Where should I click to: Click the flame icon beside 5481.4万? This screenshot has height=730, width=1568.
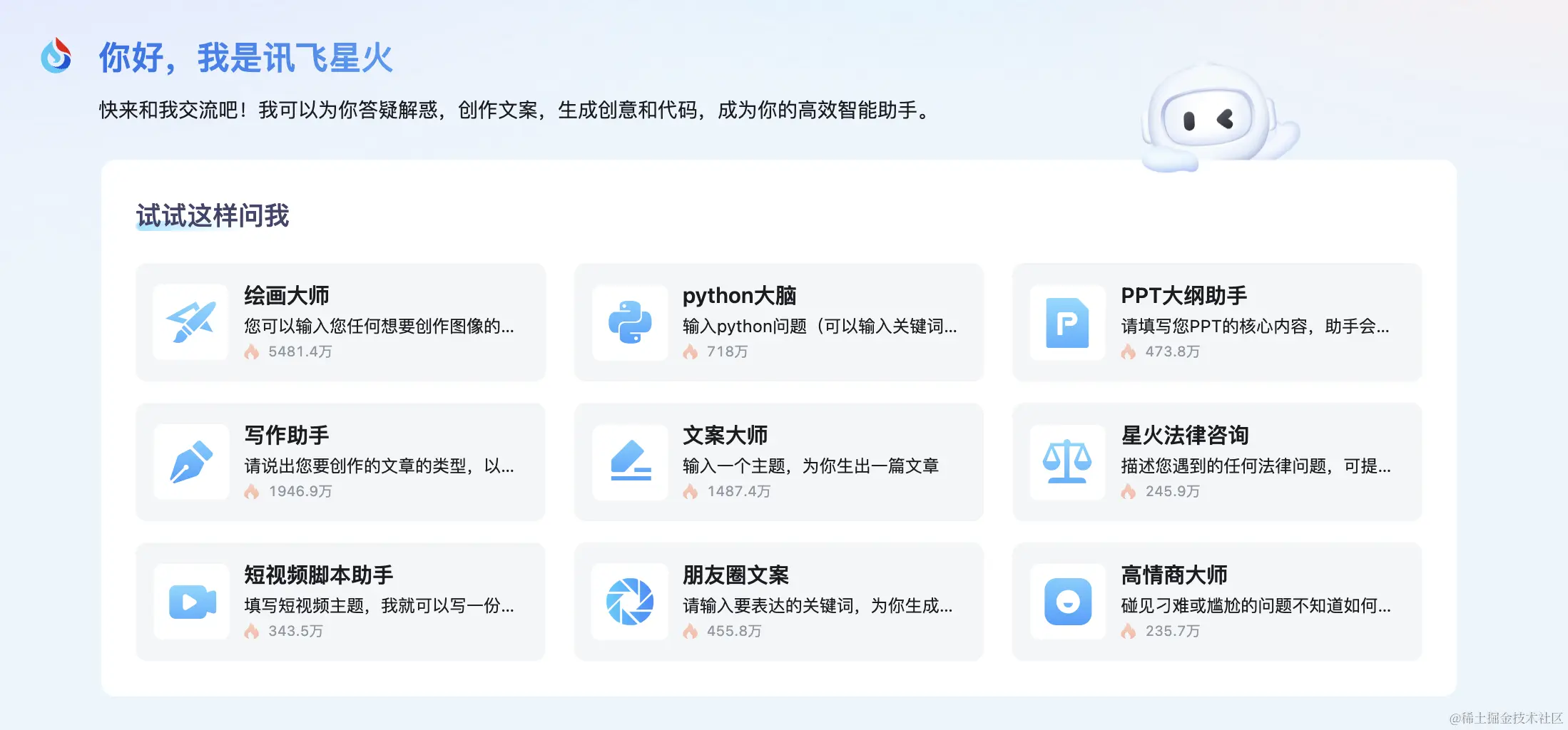tap(252, 351)
